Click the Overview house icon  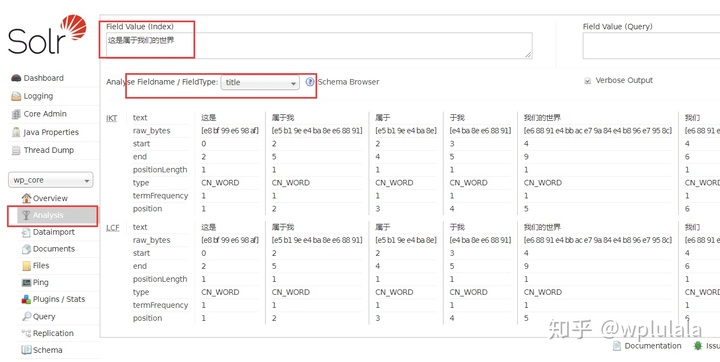tap(27, 198)
